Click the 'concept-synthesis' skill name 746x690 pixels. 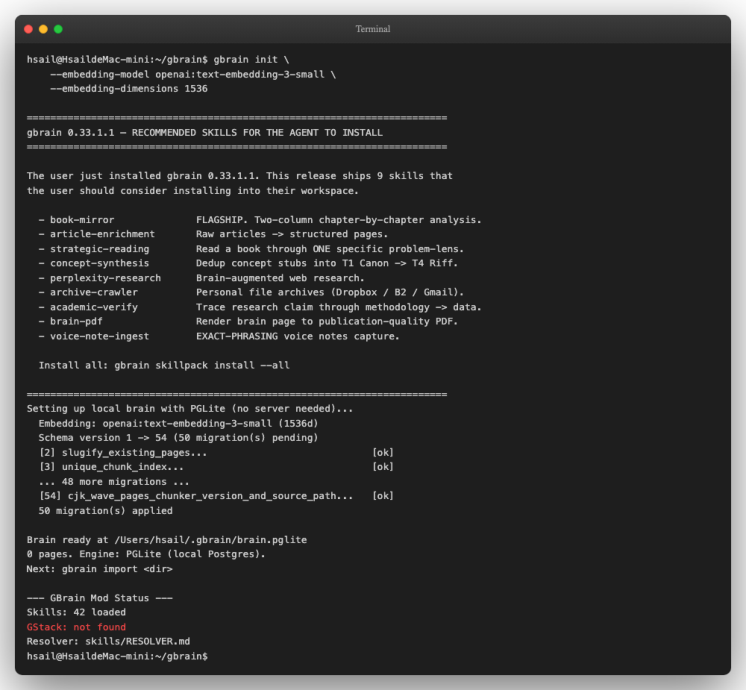99,263
